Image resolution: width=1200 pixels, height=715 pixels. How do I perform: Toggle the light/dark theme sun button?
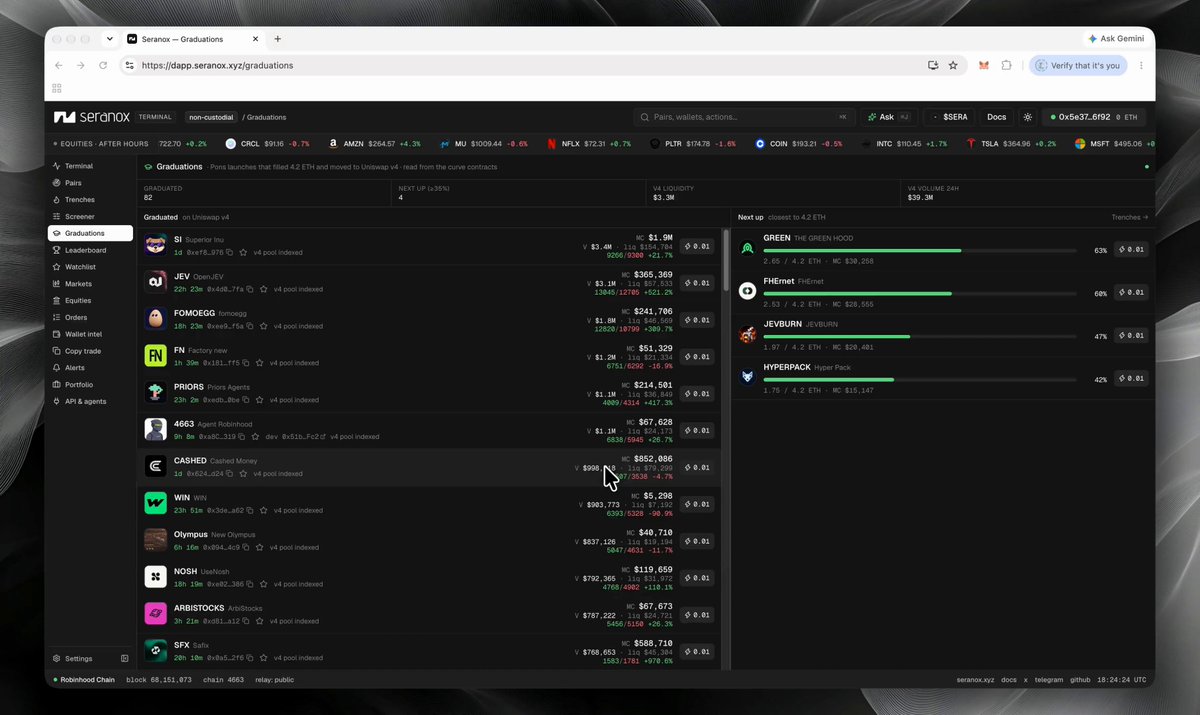click(1027, 117)
